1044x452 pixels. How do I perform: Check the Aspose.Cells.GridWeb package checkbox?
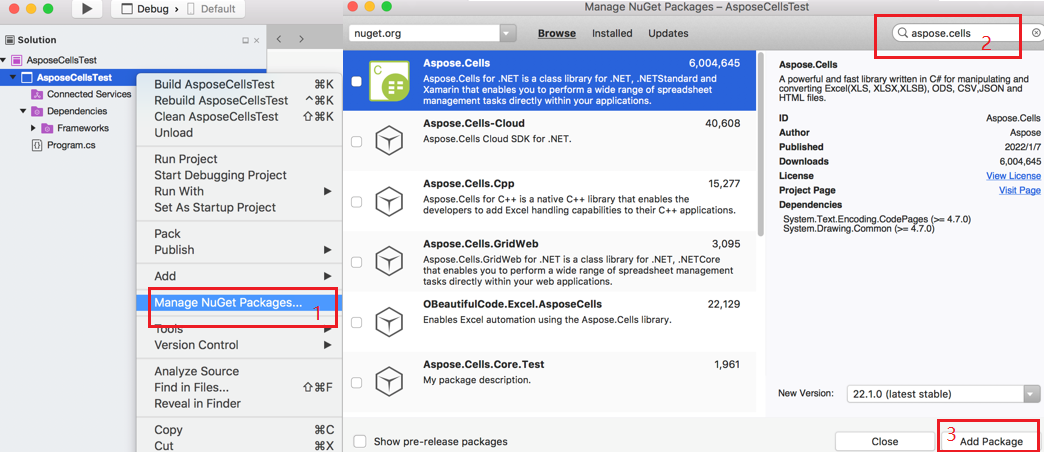pos(357,262)
